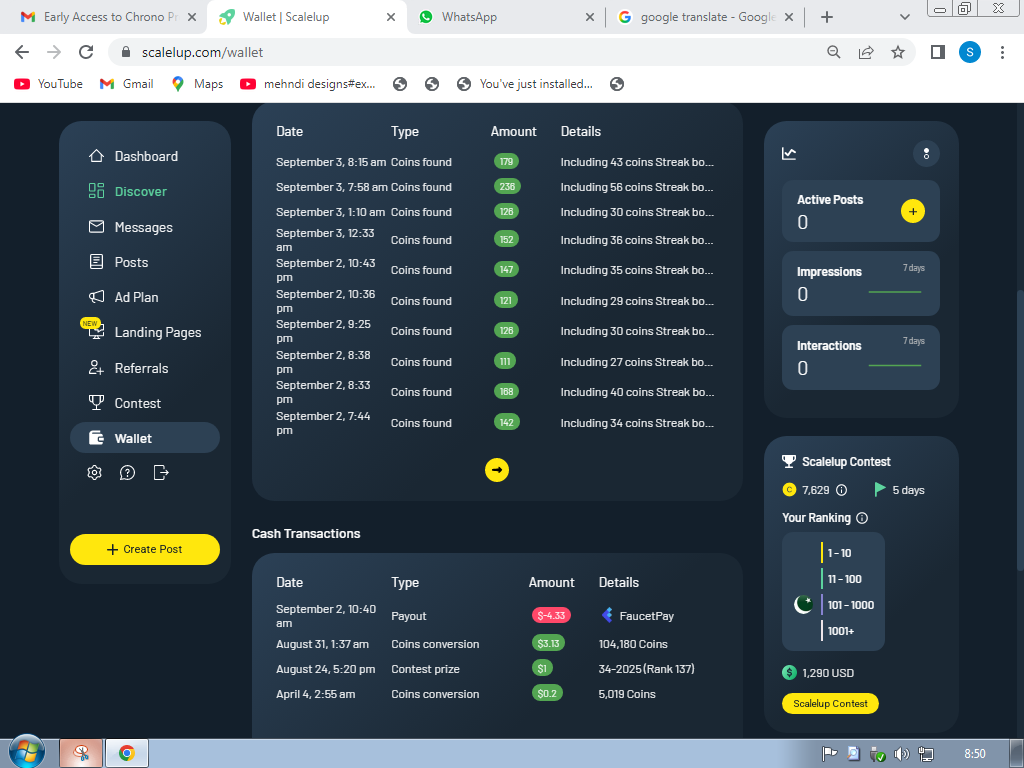This screenshot has height=768, width=1024.
Task: Click the Rank 137 contest prize details
Action: coord(647,669)
